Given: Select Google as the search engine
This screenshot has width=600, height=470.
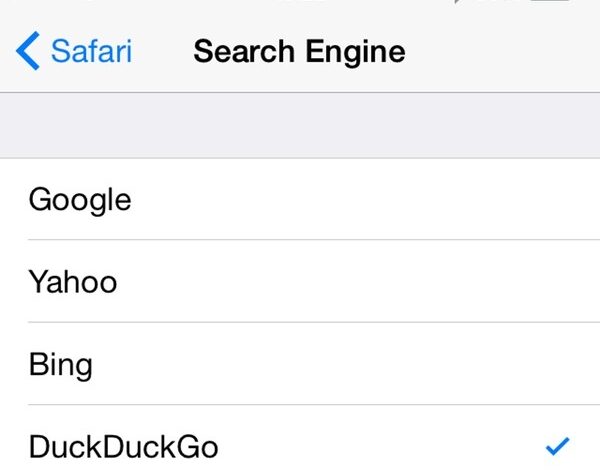Looking at the screenshot, I should coord(300,199).
